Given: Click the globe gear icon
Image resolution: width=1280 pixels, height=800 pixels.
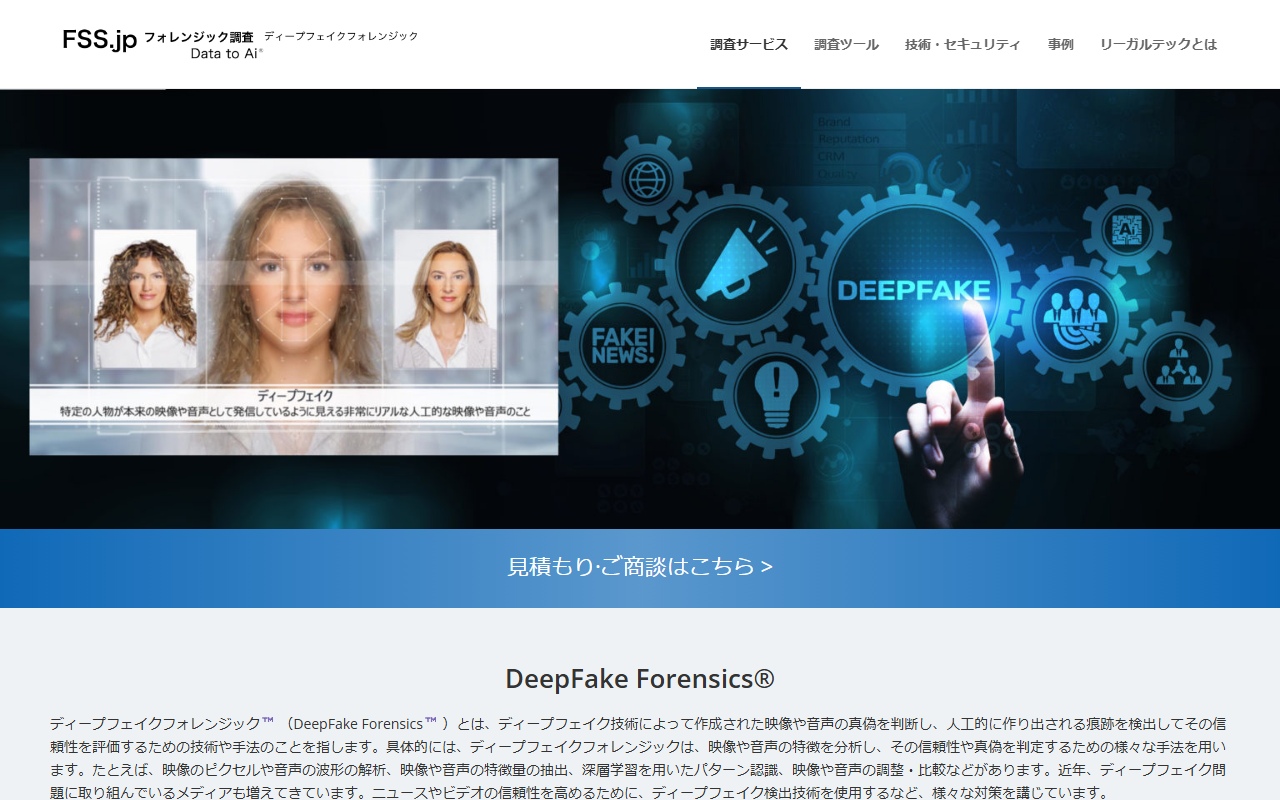Looking at the screenshot, I should (646, 180).
